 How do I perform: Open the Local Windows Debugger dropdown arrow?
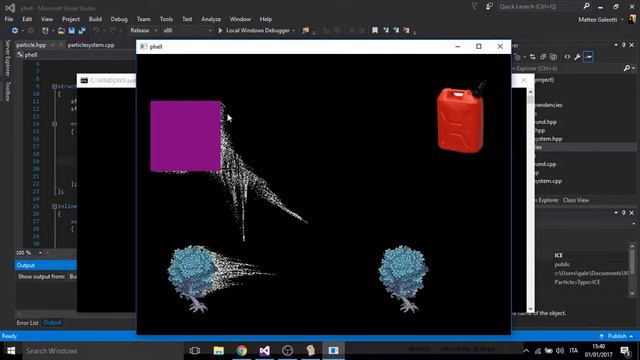(294, 31)
